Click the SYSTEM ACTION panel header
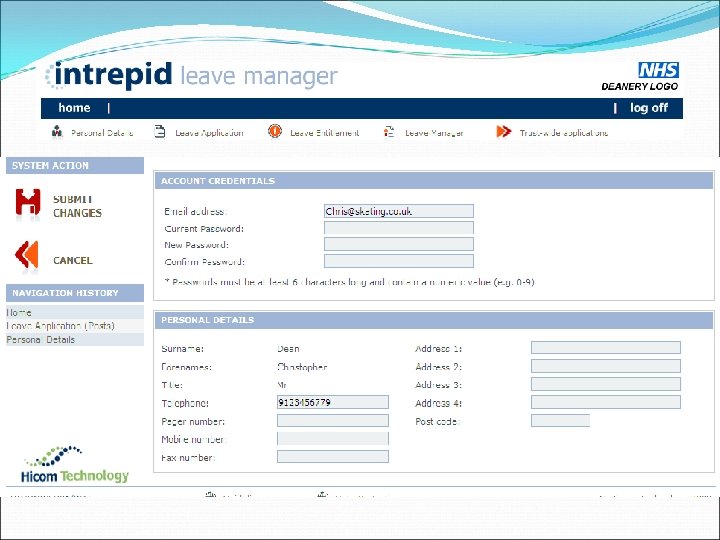The image size is (720, 540). point(75,165)
